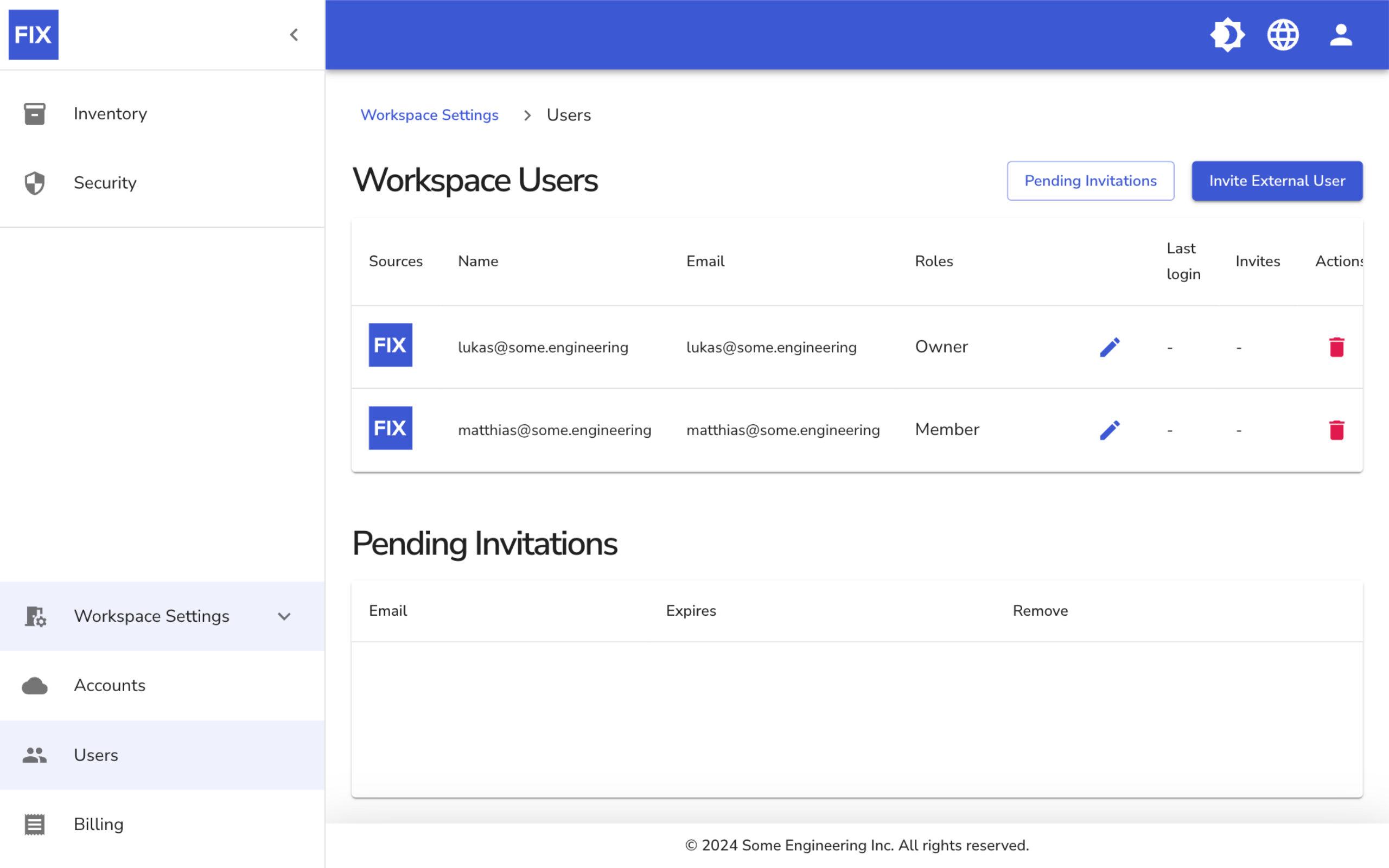Open the Security menu item
Viewport: 1389px width, 868px height.
pos(162,183)
